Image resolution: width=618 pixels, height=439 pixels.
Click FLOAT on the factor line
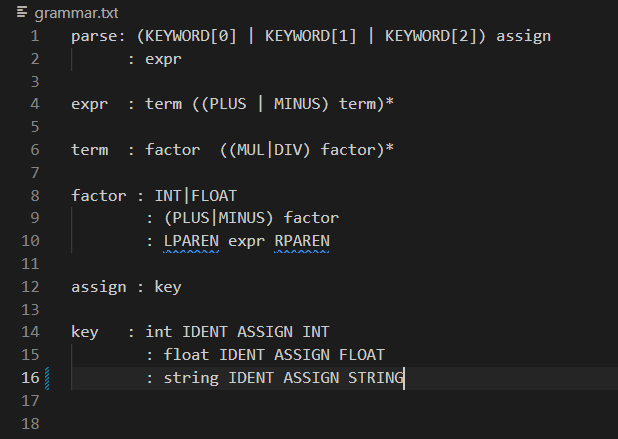coord(214,196)
